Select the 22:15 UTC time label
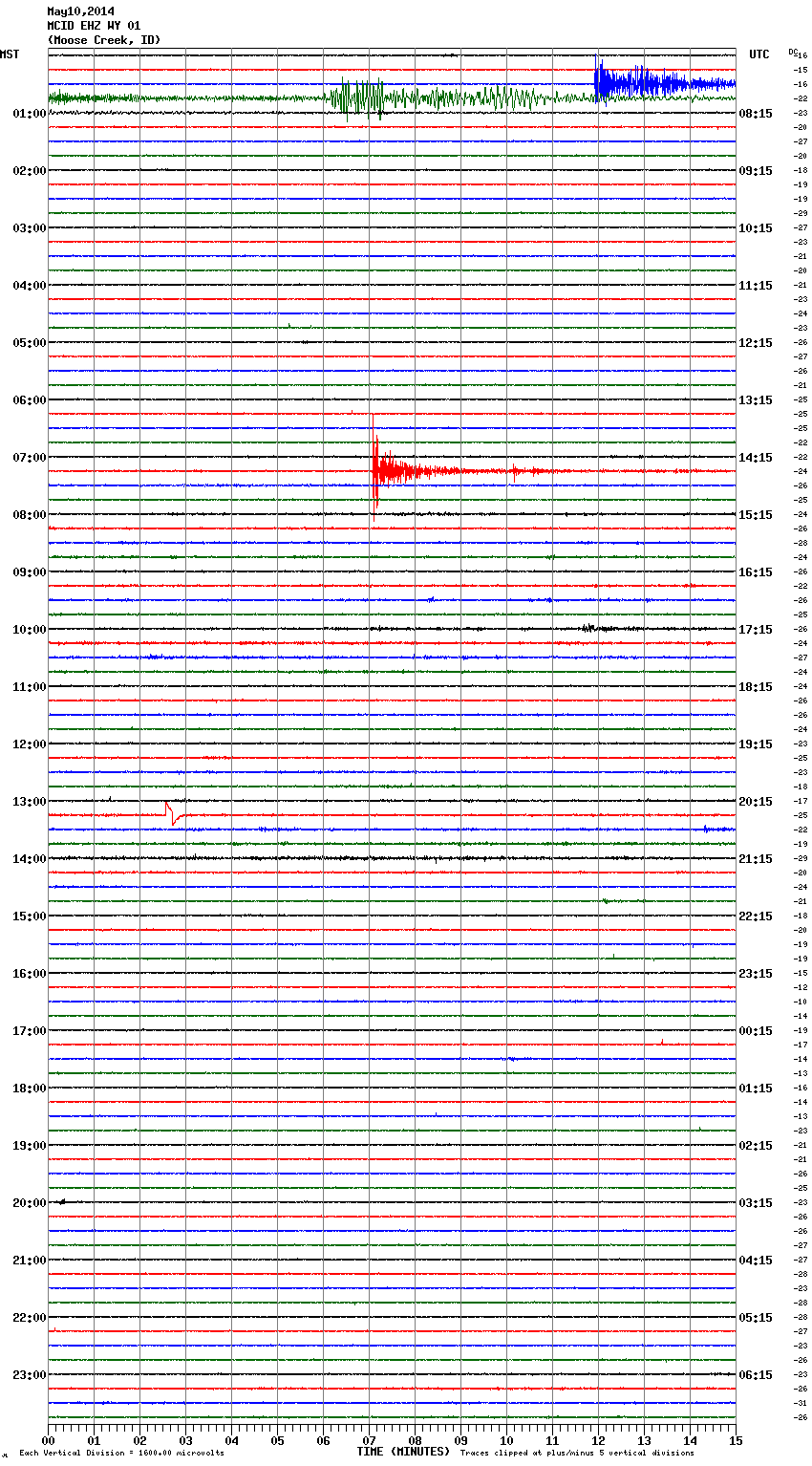The width and height of the screenshot is (812, 1466). pos(756,916)
